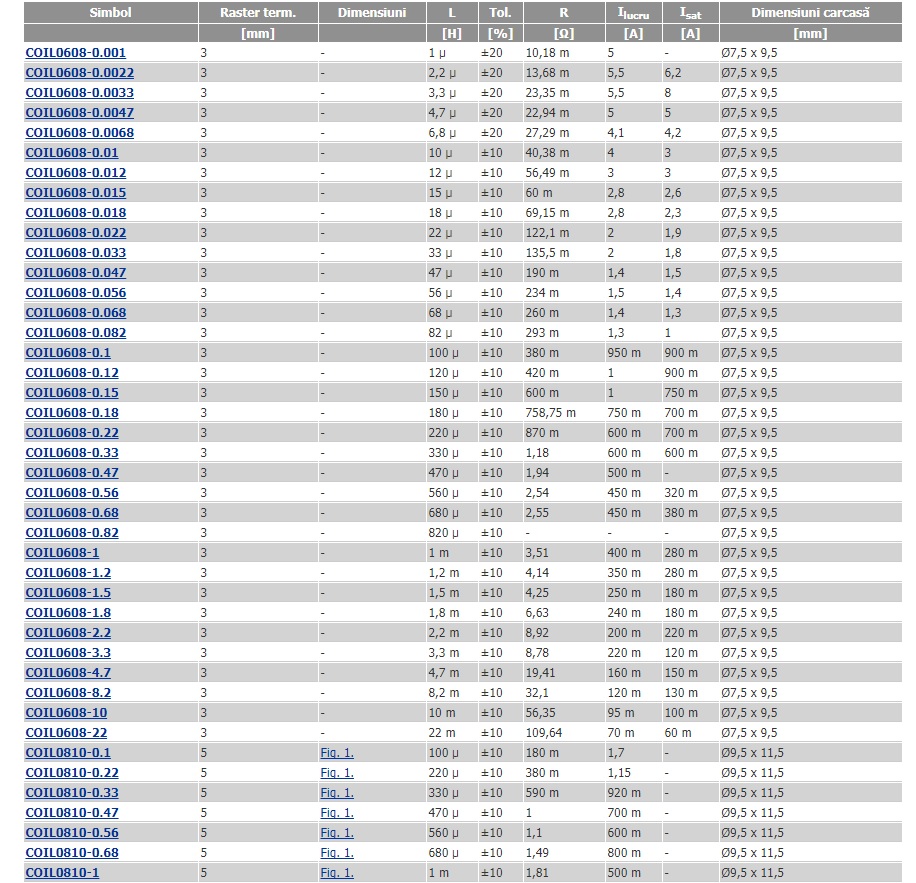This screenshot has width=916, height=883.
Task: Open the COIL0608-0.0068 product link
Action: (79, 133)
